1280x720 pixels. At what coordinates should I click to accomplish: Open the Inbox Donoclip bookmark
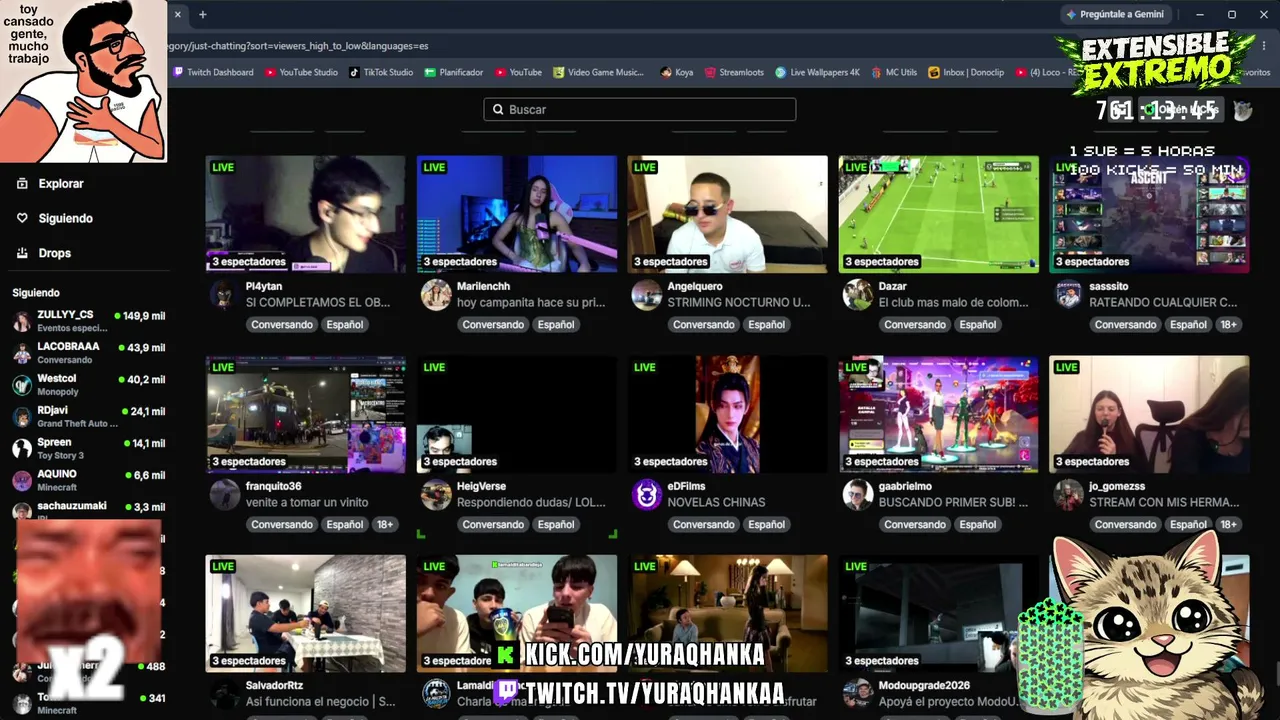point(966,72)
